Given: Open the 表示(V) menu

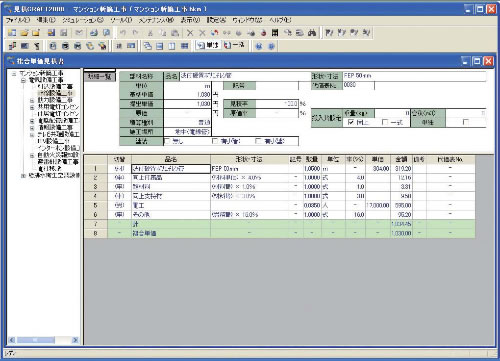Looking at the screenshot, I should click(x=190, y=20).
